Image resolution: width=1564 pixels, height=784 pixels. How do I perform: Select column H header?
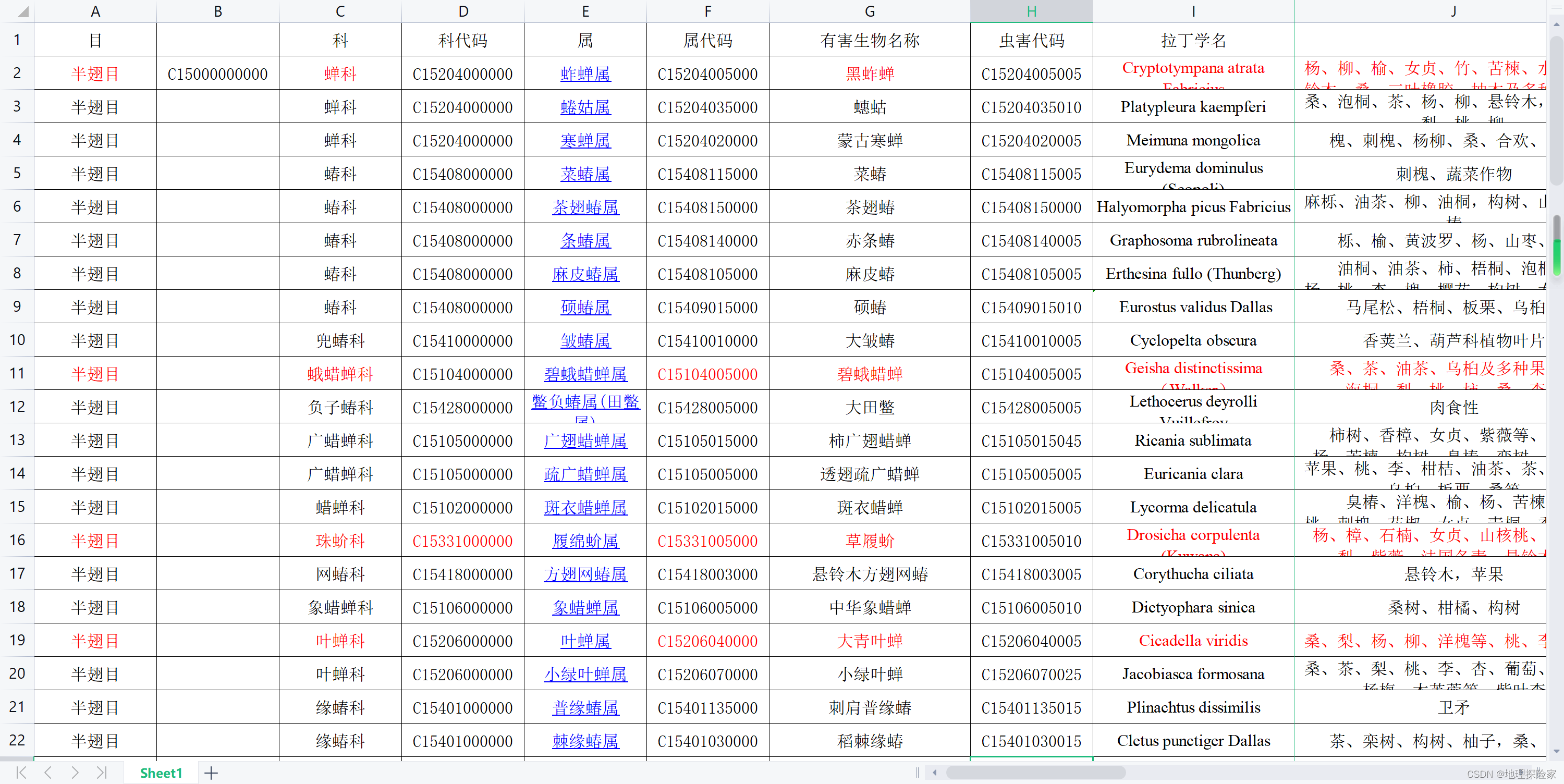point(1032,11)
